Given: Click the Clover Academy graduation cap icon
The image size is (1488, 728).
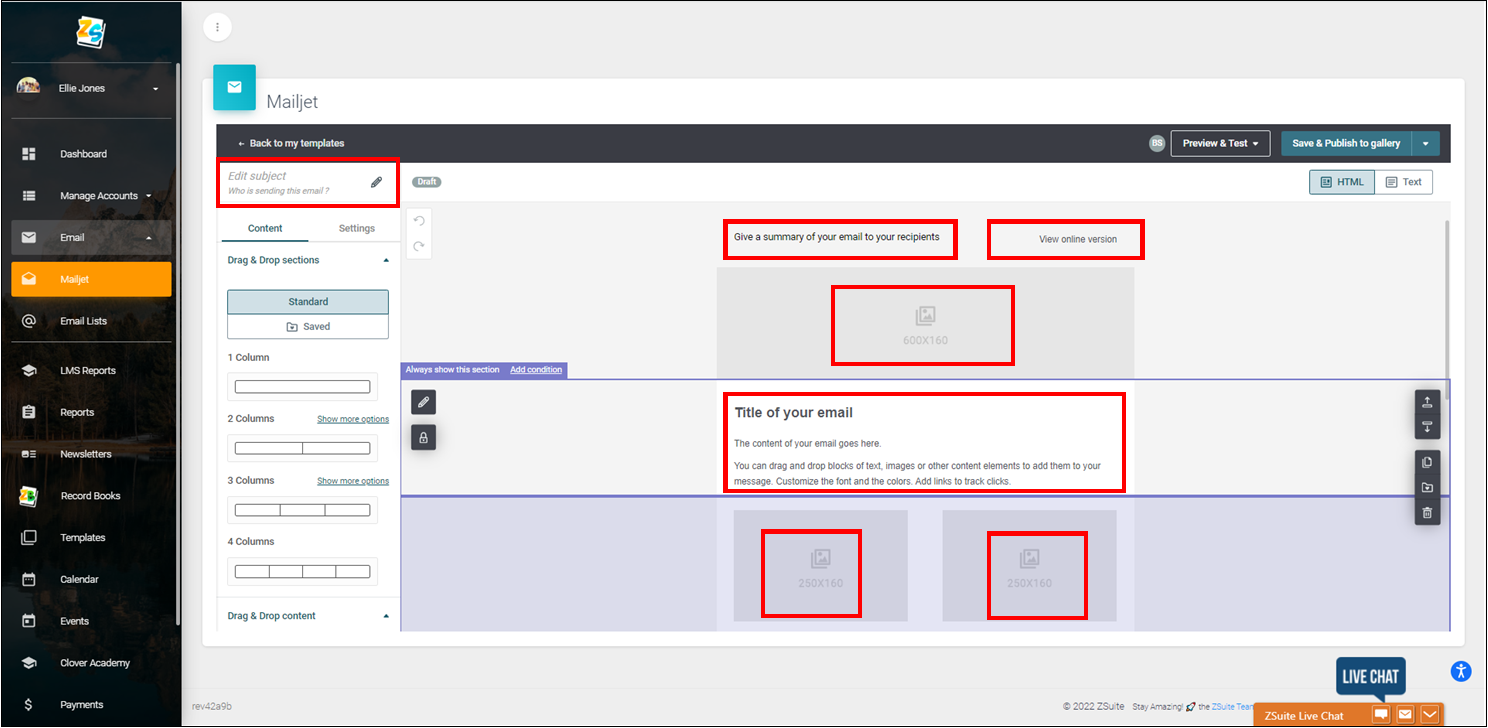Looking at the screenshot, I should click(x=29, y=663).
